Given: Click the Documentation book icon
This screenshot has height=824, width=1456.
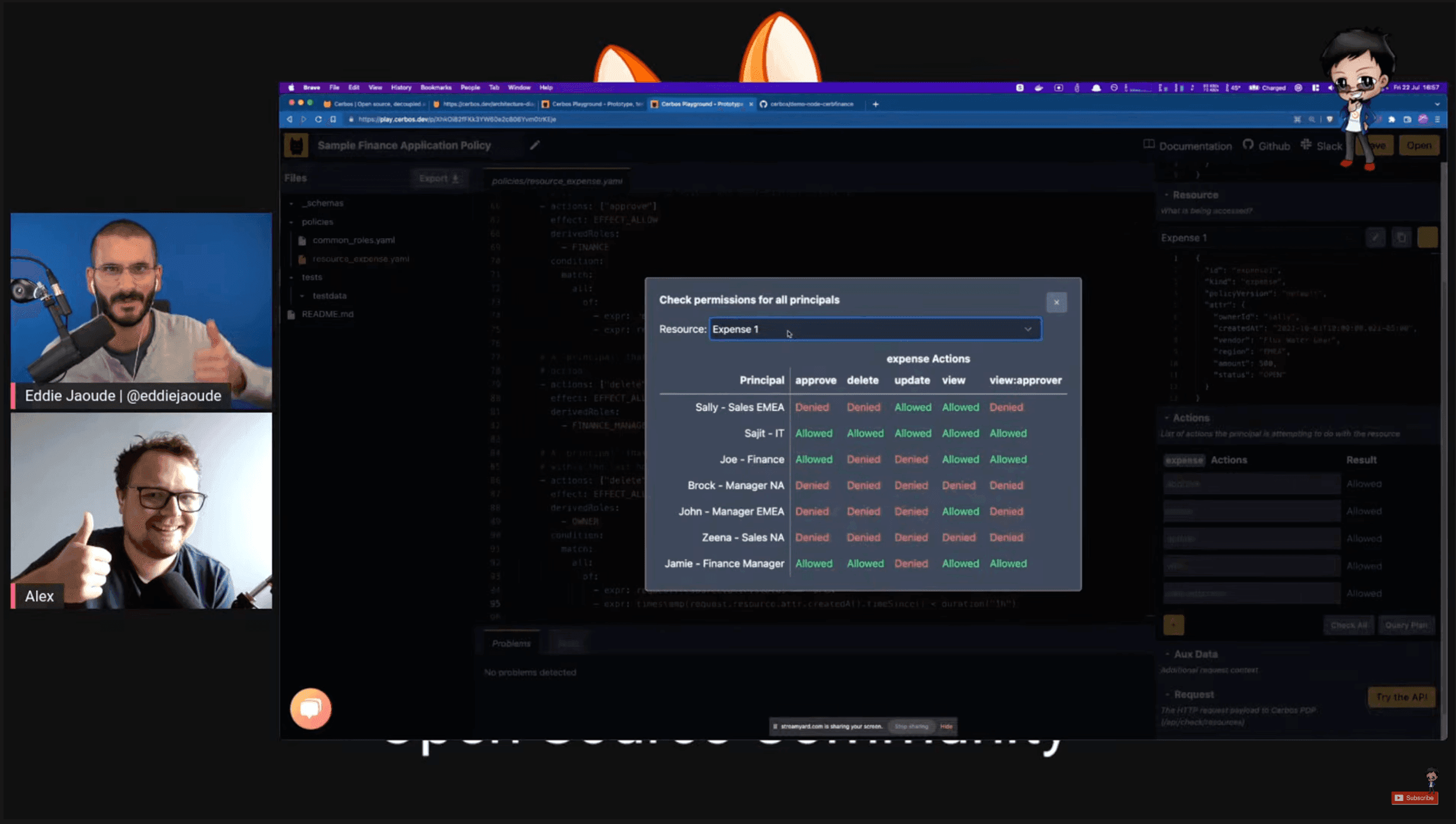Looking at the screenshot, I should pyautogui.click(x=1148, y=145).
